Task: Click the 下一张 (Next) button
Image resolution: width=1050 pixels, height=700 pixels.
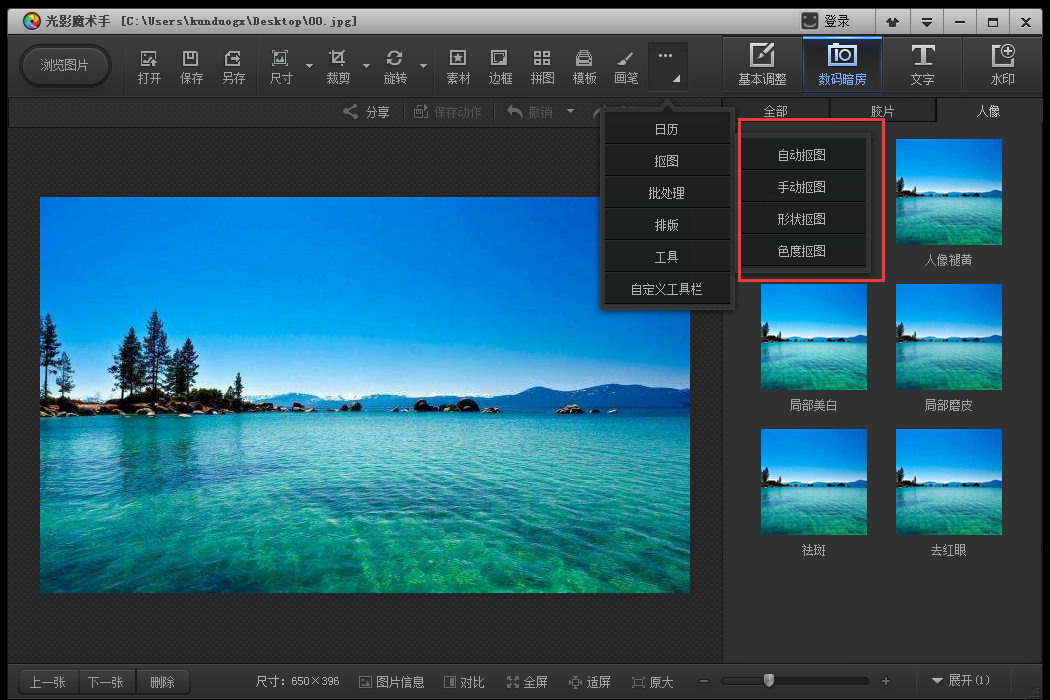Action: [x=106, y=682]
